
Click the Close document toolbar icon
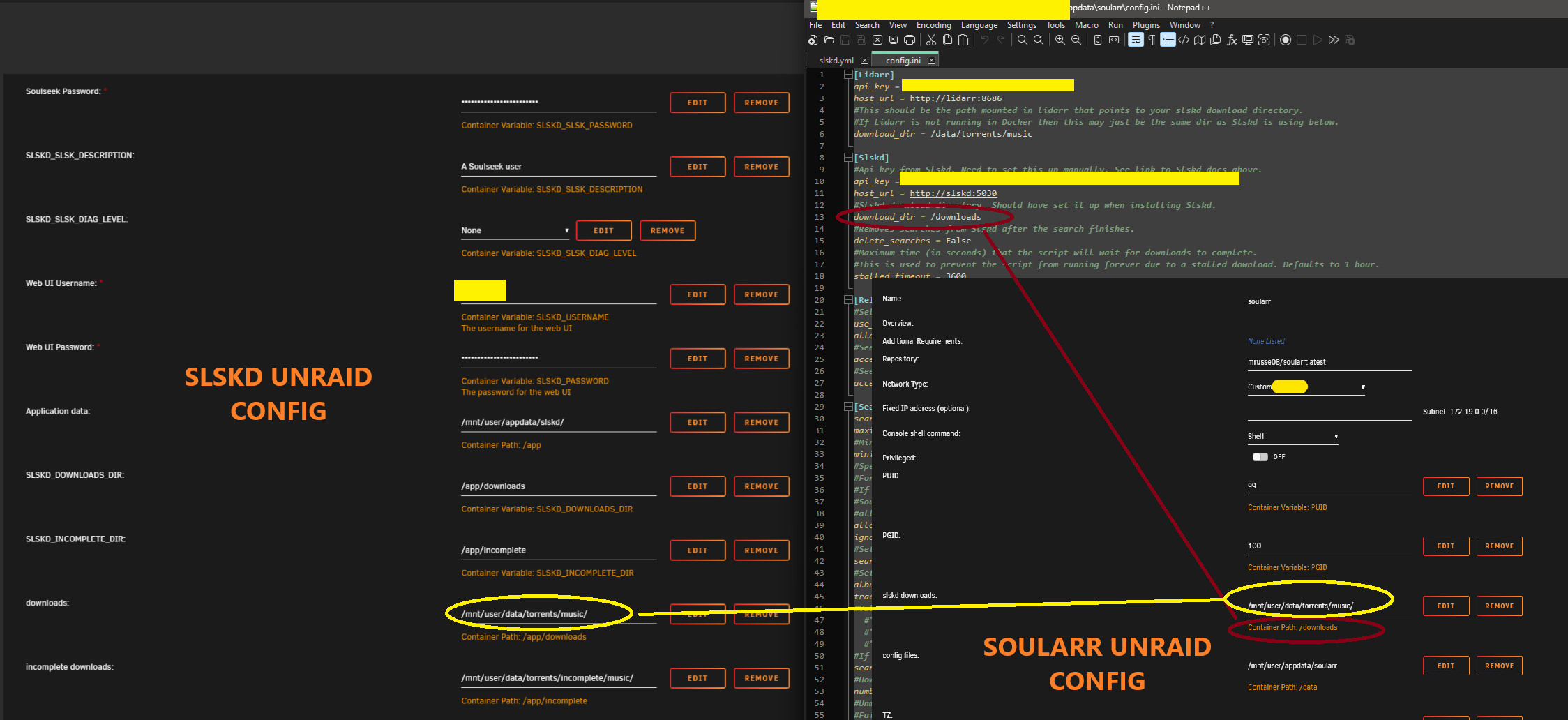877,40
